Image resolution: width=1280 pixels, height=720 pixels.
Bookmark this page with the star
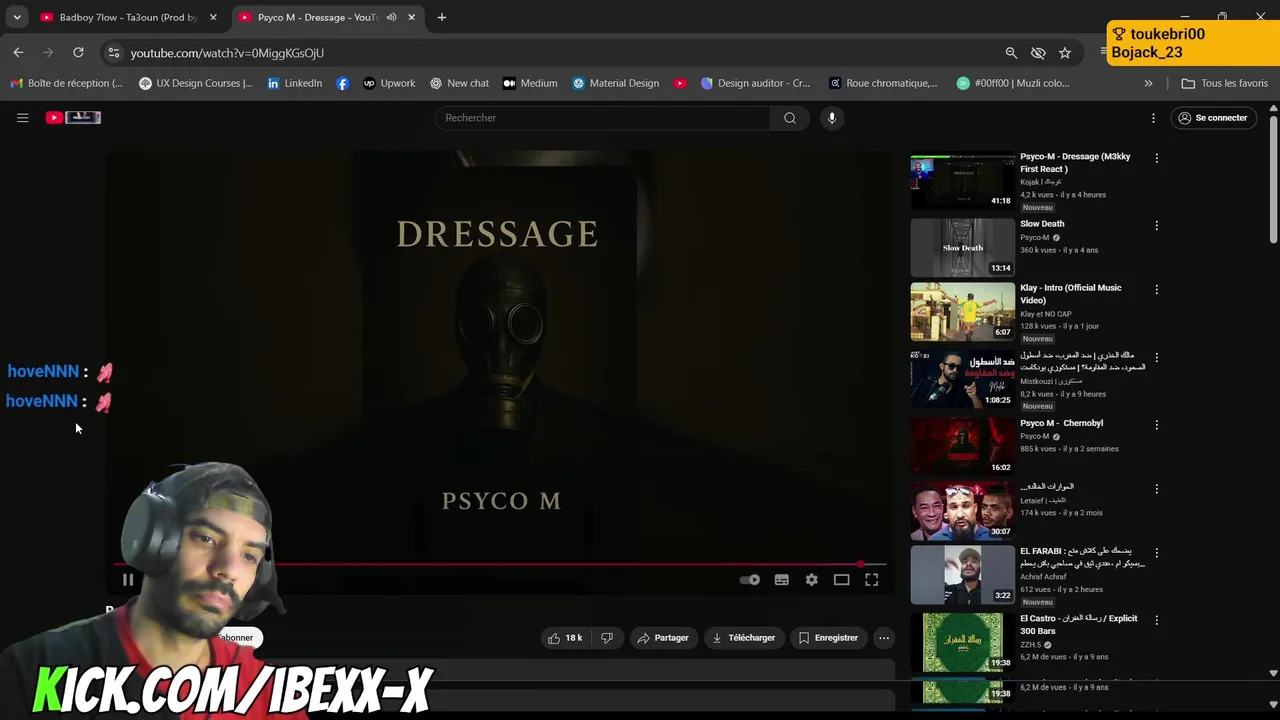tap(1065, 53)
